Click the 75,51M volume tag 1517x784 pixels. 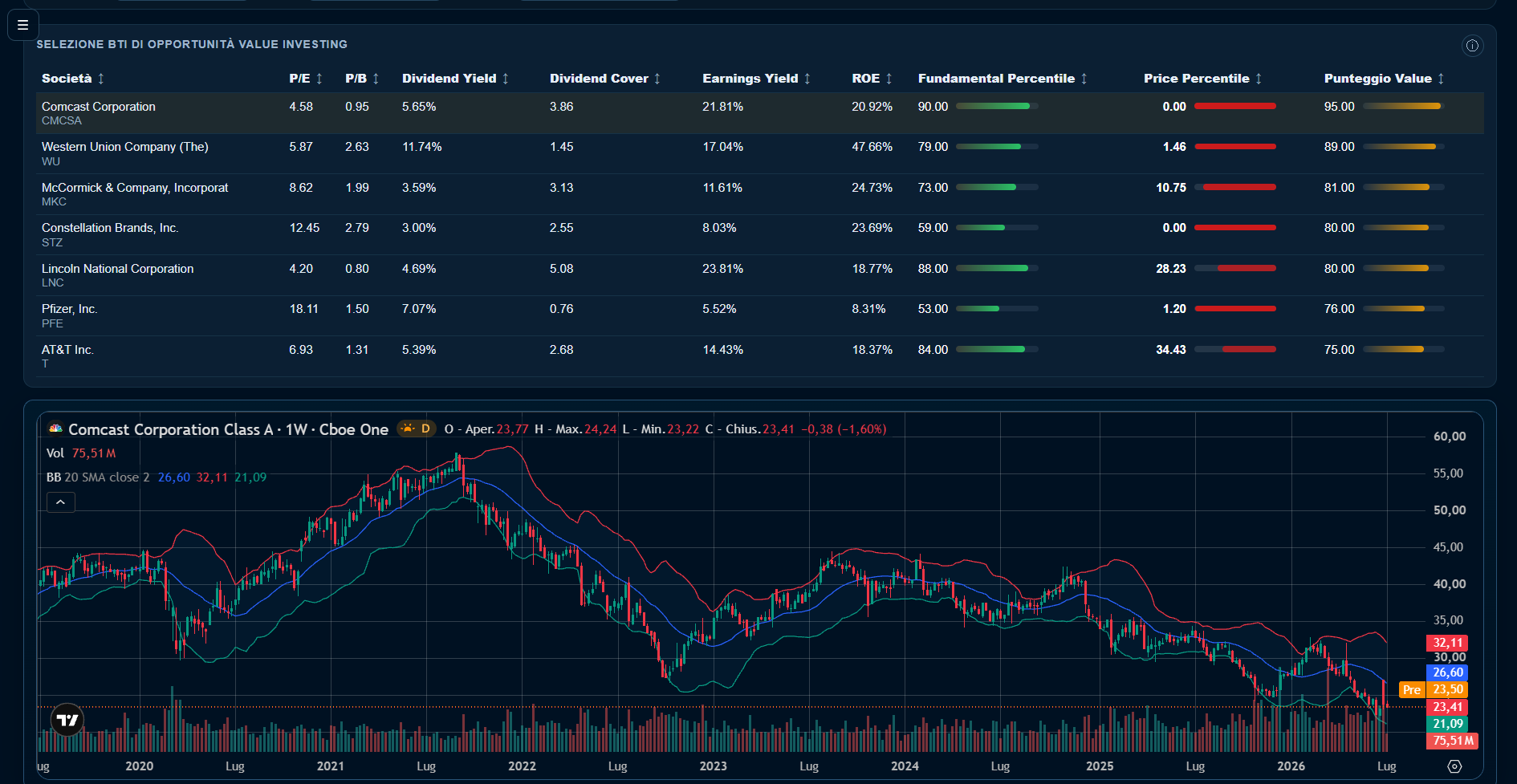(x=1453, y=741)
